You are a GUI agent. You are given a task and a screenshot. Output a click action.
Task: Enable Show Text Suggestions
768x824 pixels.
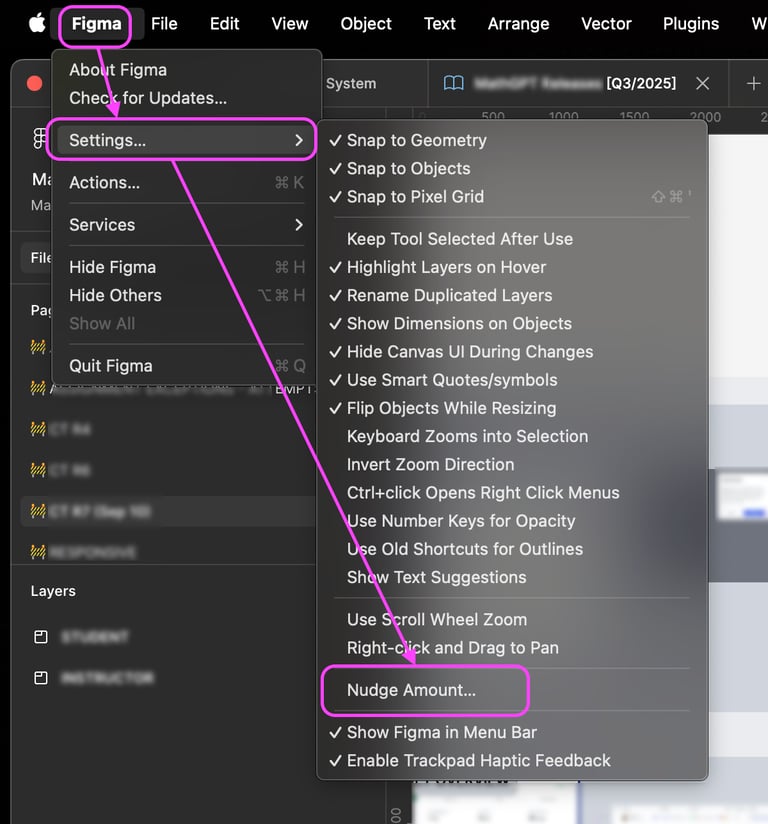pyautogui.click(x=512, y=578)
